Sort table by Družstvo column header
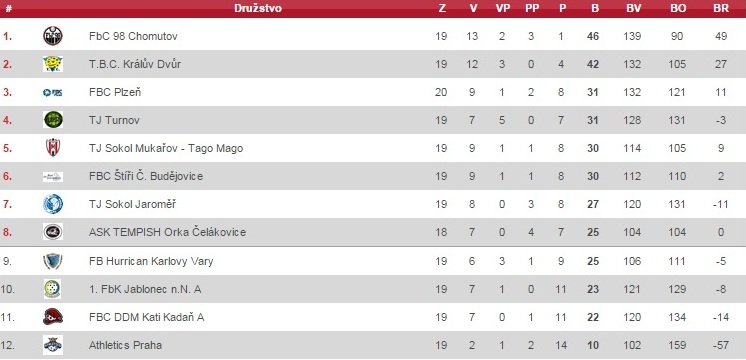 (258, 8)
